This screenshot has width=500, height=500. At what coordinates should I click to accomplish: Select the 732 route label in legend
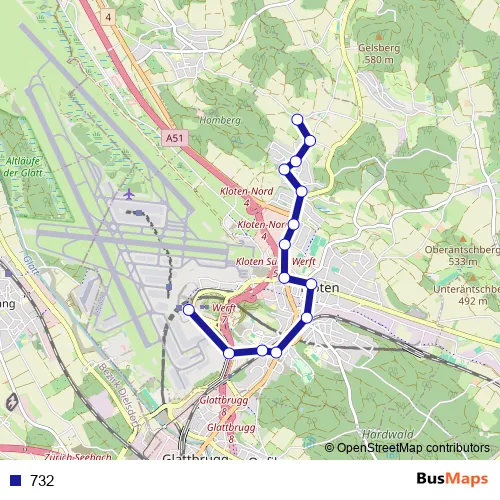coord(42,481)
